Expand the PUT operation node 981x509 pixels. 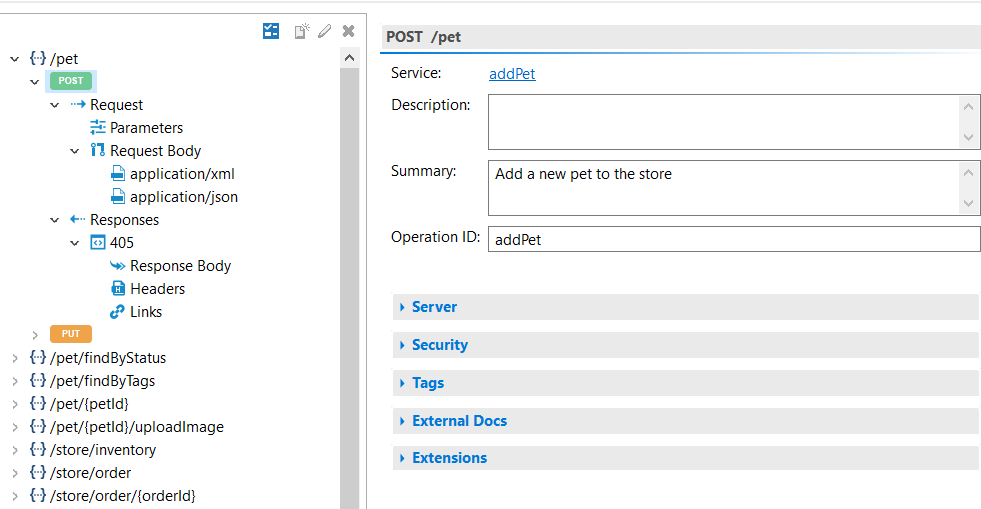coord(35,335)
